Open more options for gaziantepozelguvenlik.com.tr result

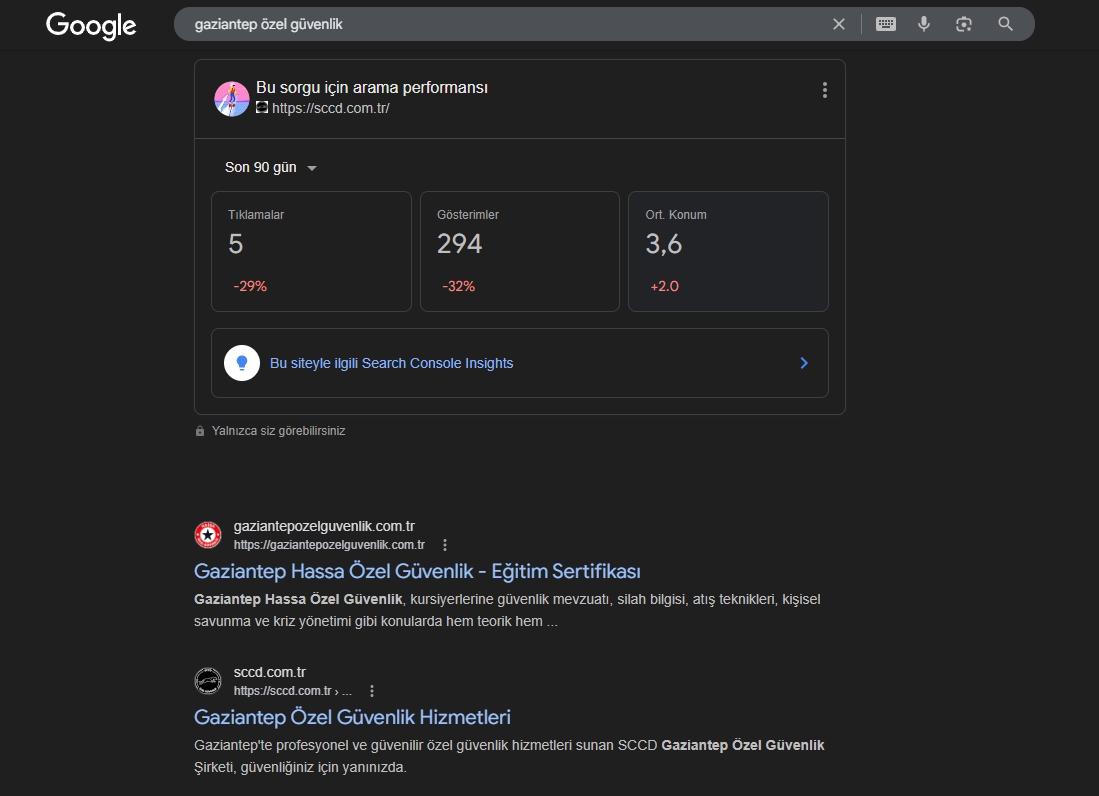pos(445,545)
